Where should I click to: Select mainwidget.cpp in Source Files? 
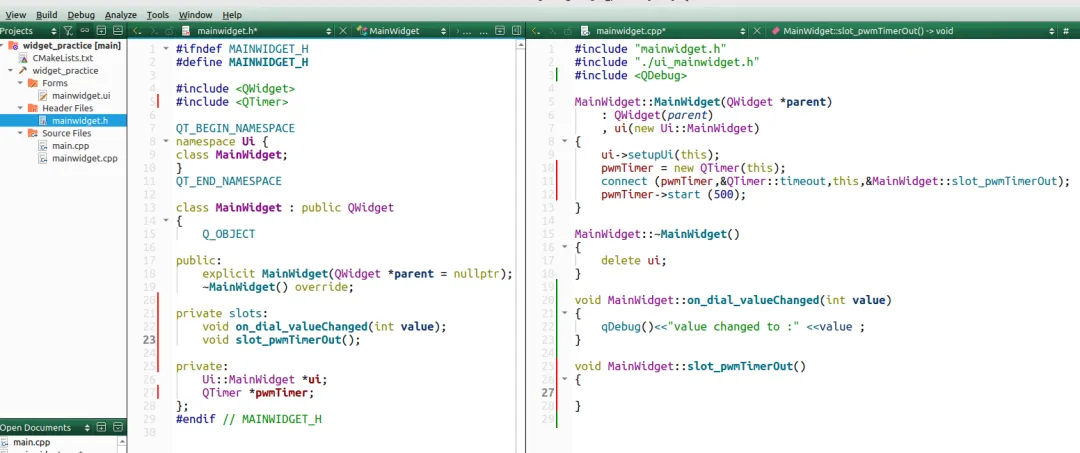[85, 158]
